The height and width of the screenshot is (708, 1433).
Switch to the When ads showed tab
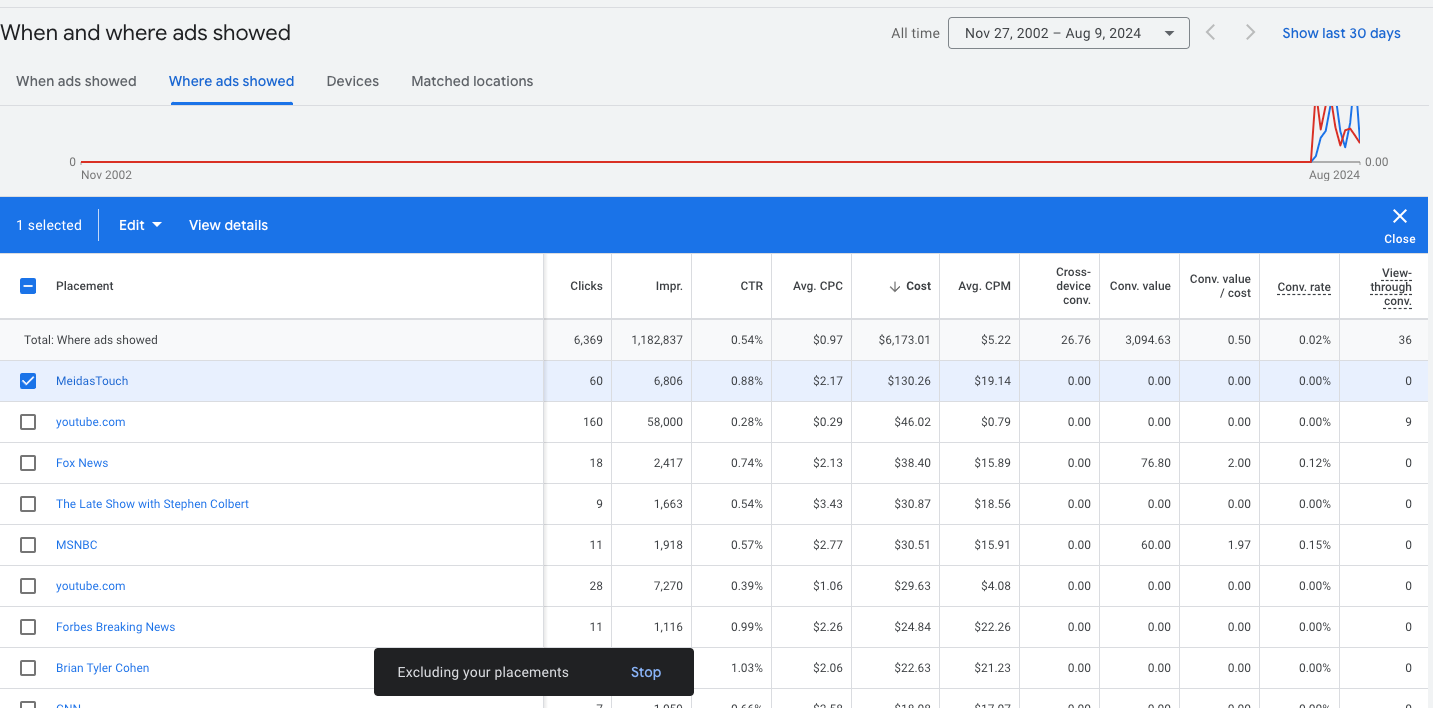pos(76,81)
